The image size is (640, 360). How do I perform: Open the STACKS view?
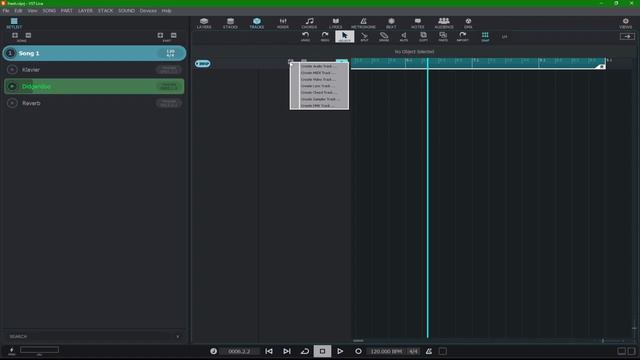(x=230, y=23)
